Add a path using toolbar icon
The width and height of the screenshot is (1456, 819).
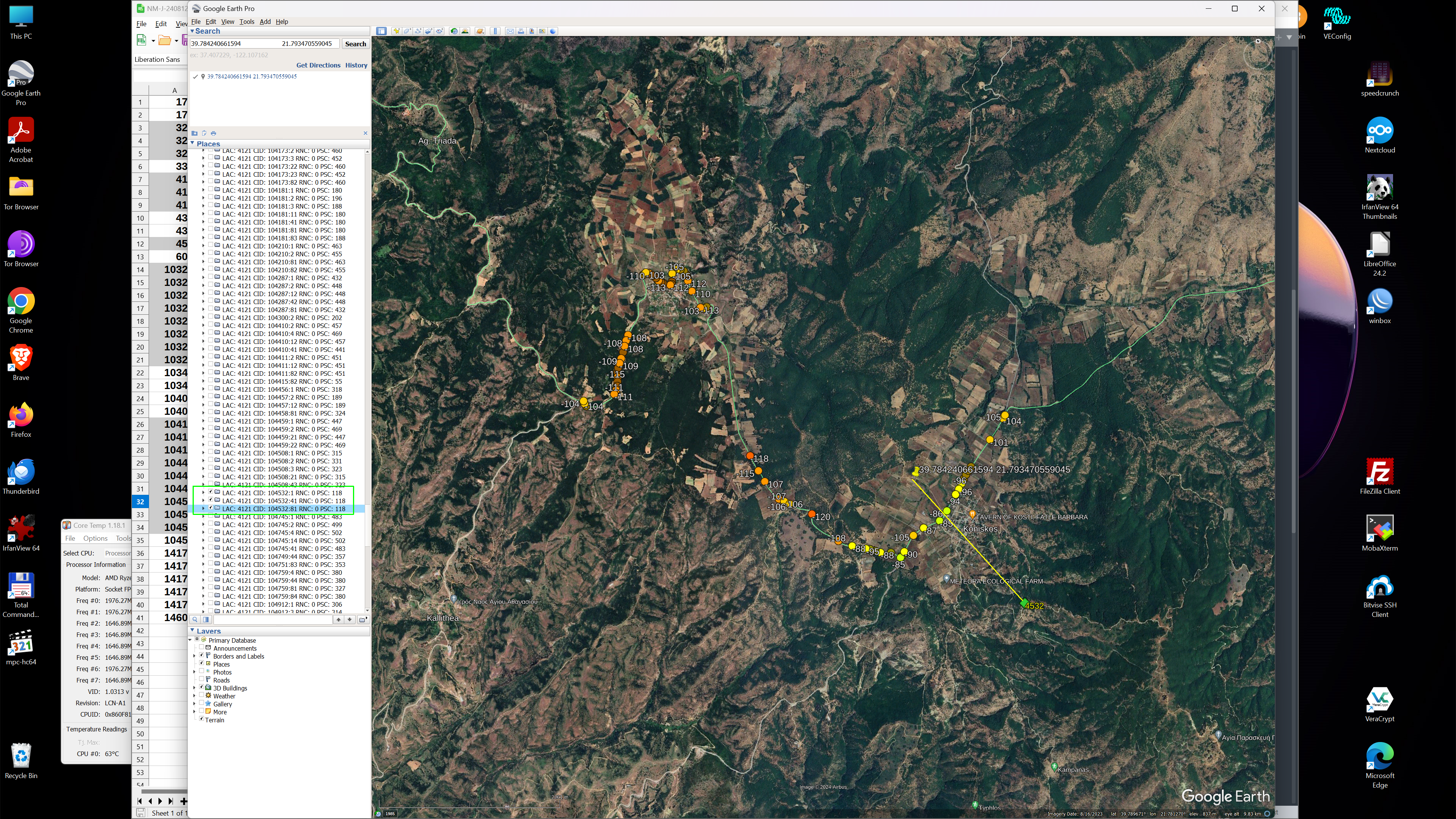[418, 31]
